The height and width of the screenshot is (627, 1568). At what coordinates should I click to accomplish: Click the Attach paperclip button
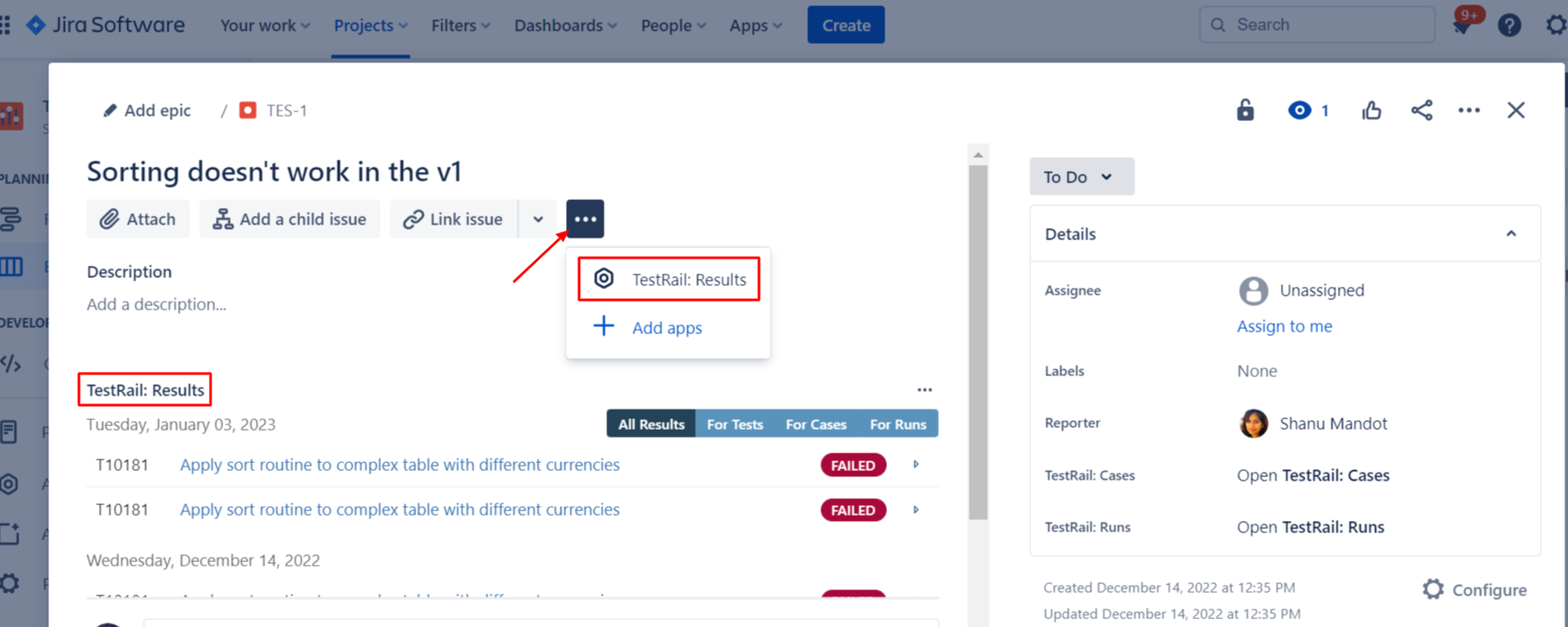tap(138, 219)
